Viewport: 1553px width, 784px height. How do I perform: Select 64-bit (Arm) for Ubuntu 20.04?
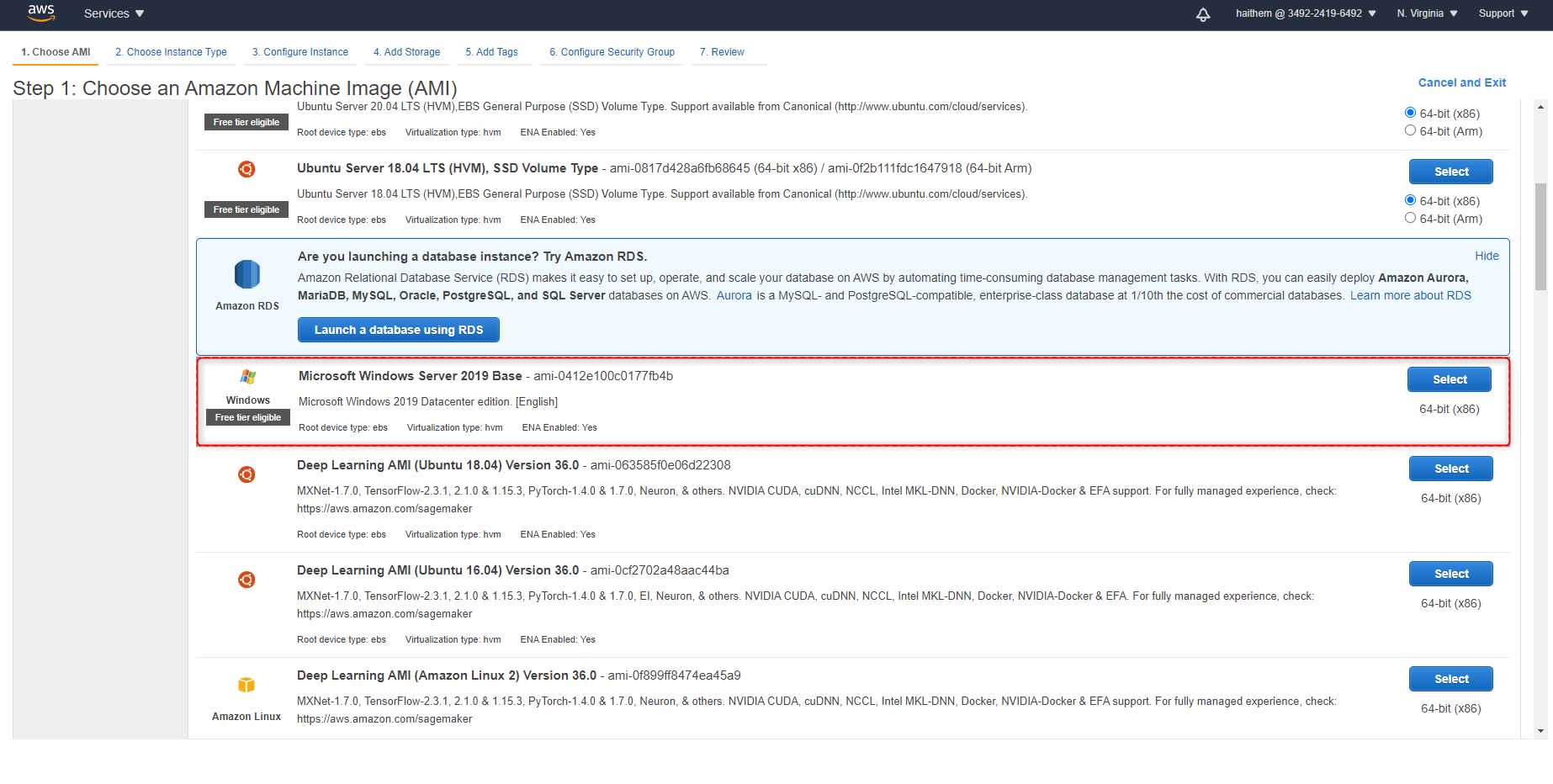[x=1410, y=130]
